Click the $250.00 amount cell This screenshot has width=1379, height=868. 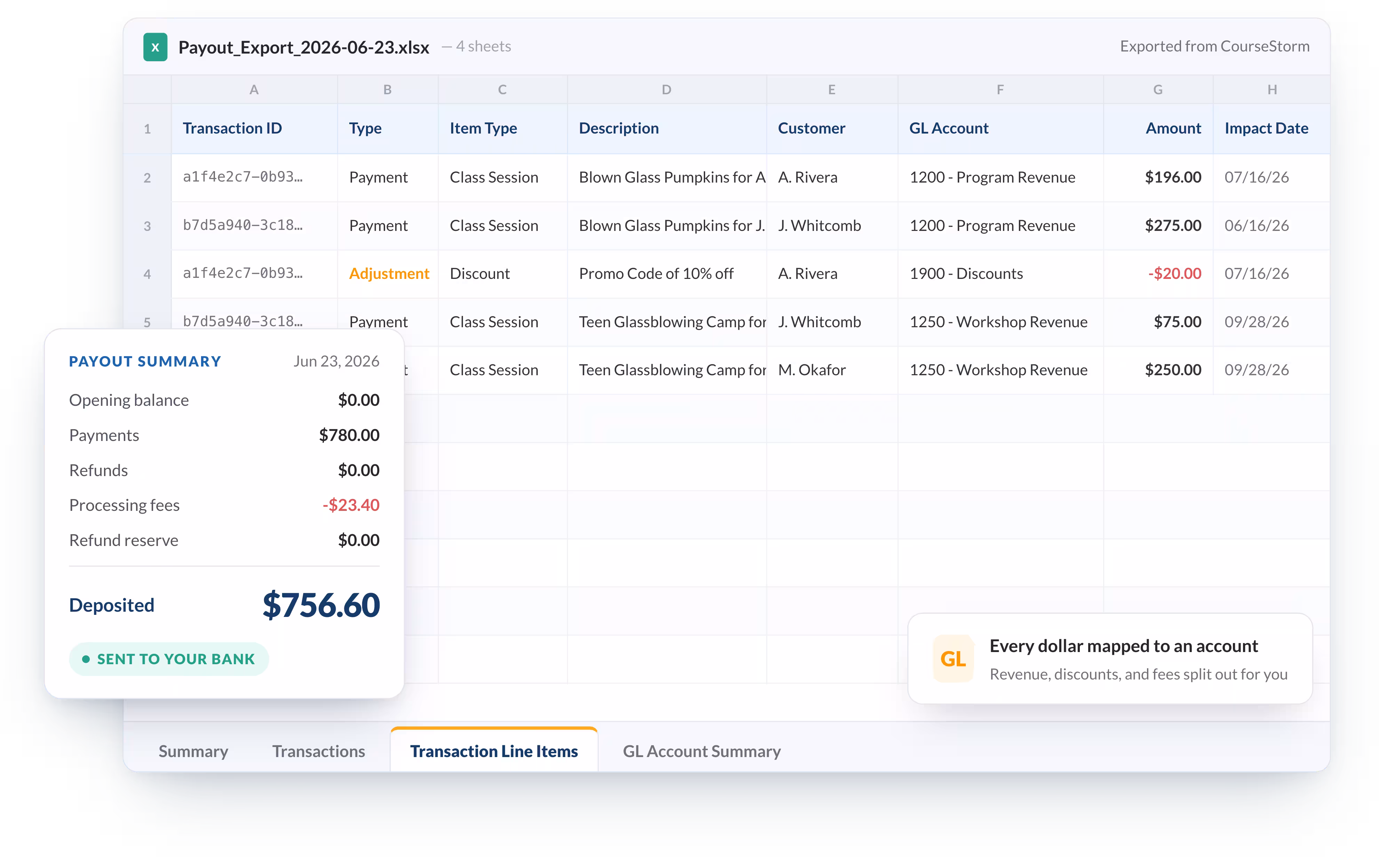(x=1158, y=370)
